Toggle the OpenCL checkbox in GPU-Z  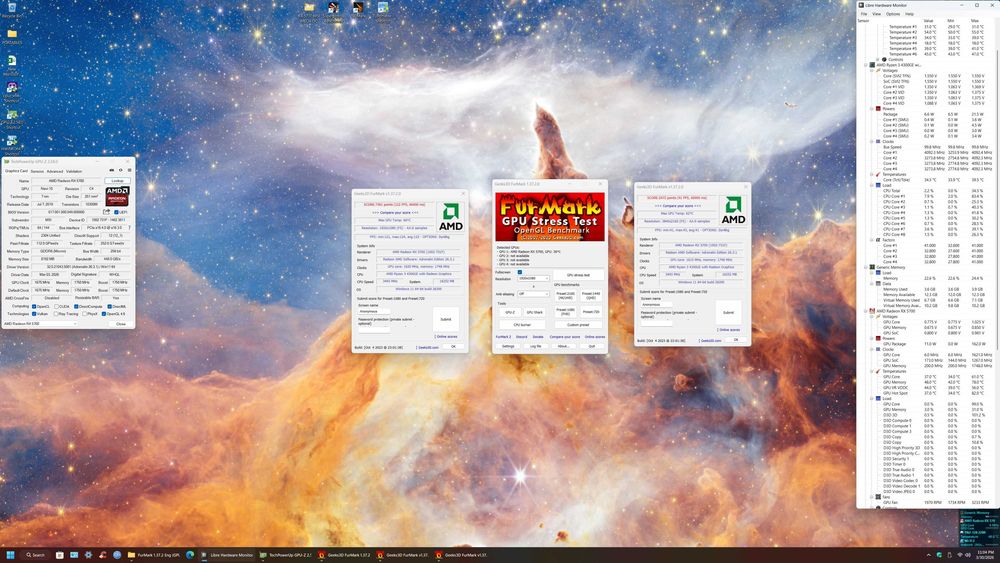click(34, 307)
